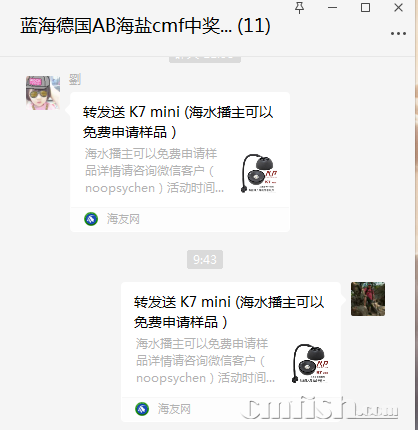Click 海友网 logo icon in sent card
The height and width of the screenshot is (430, 418).
(142, 409)
